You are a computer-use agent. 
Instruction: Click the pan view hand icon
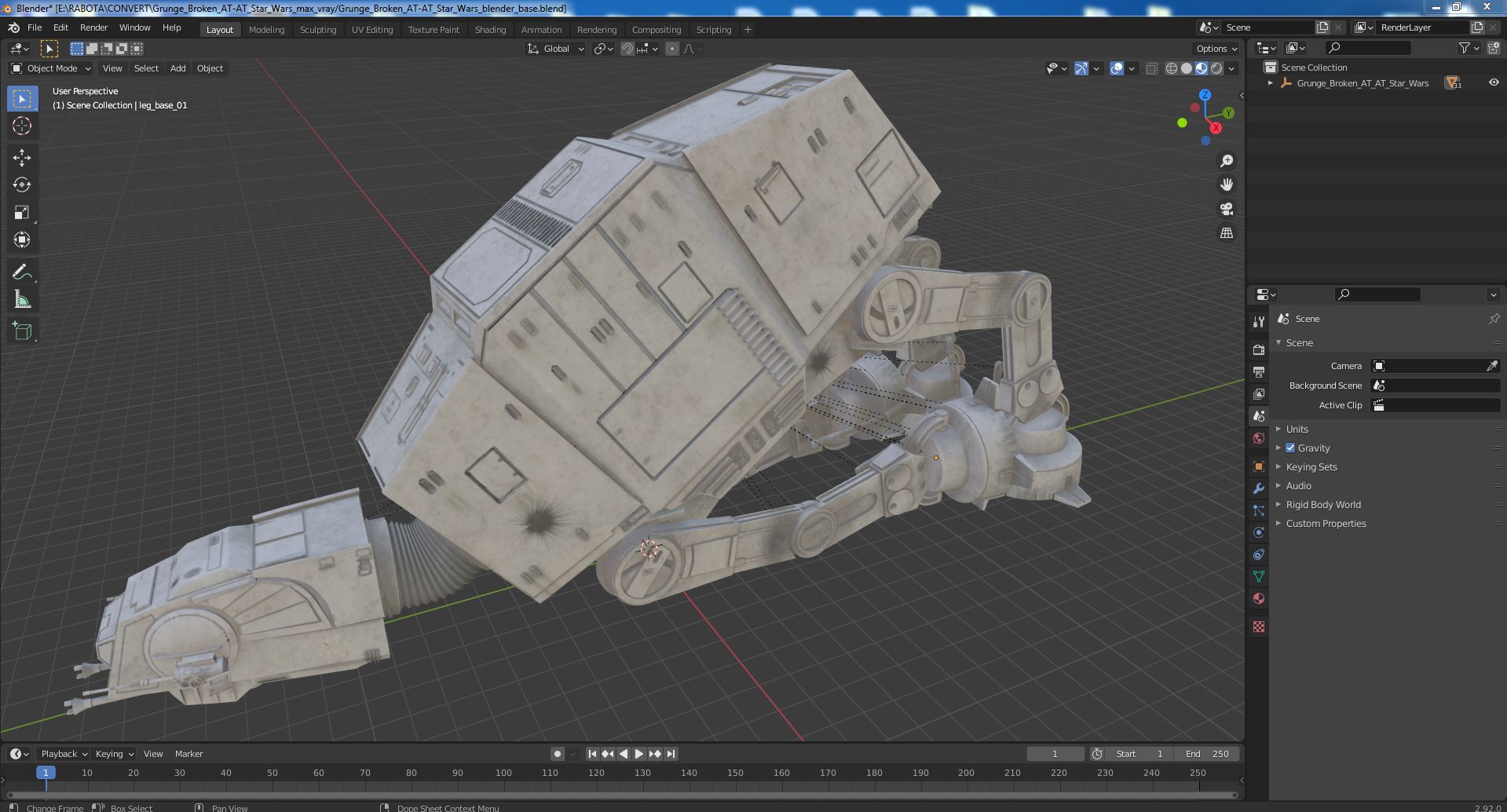pos(1226,185)
